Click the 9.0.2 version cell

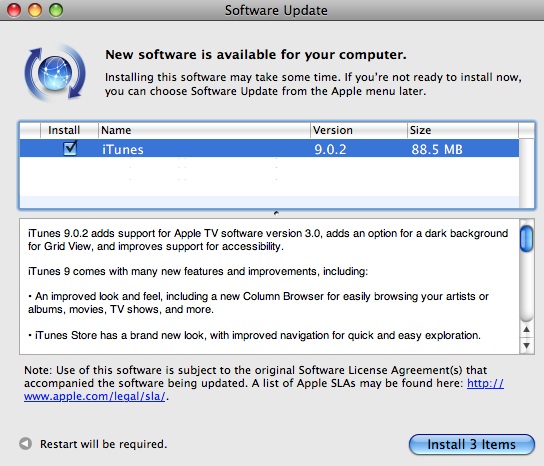pyautogui.click(x=330, y=150)
